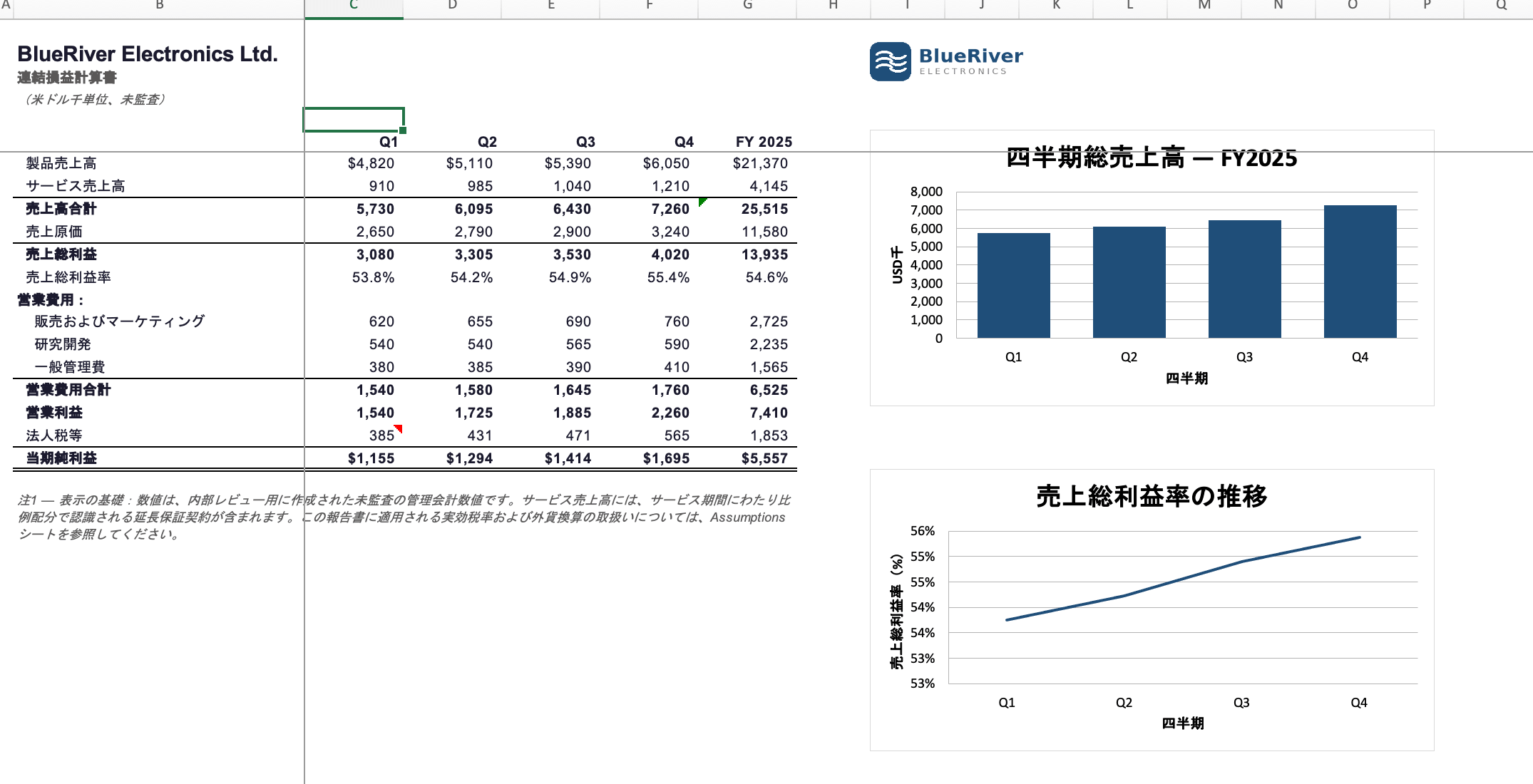Click the gross margin trend line
Image resolution: width=1533 pixels, height=784 pixels.
point(1184,579)
